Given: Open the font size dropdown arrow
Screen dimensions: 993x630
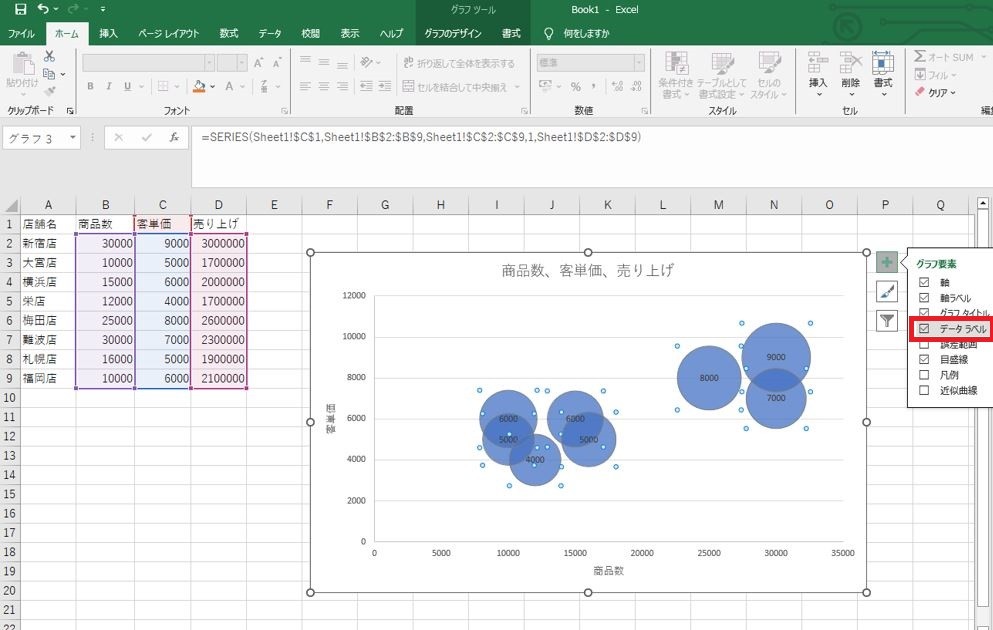Looking at the screenshot, I should click(x=241, y=63).
